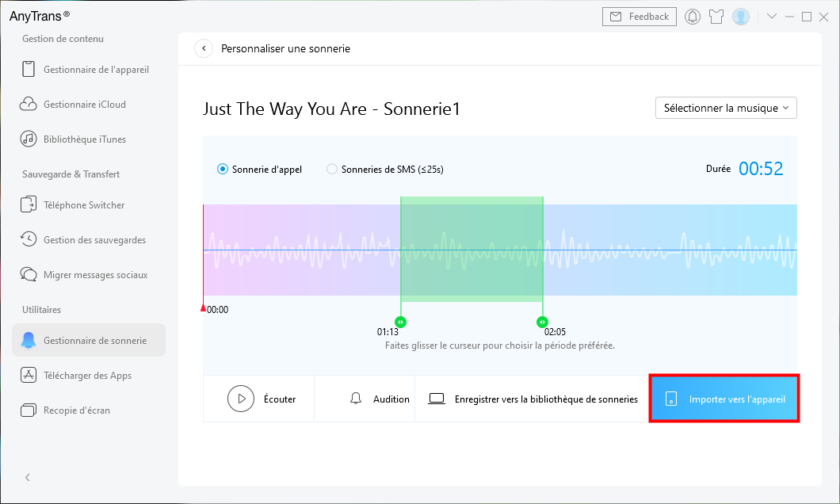Click the Feedback button
840x504 pixels.
639,17
